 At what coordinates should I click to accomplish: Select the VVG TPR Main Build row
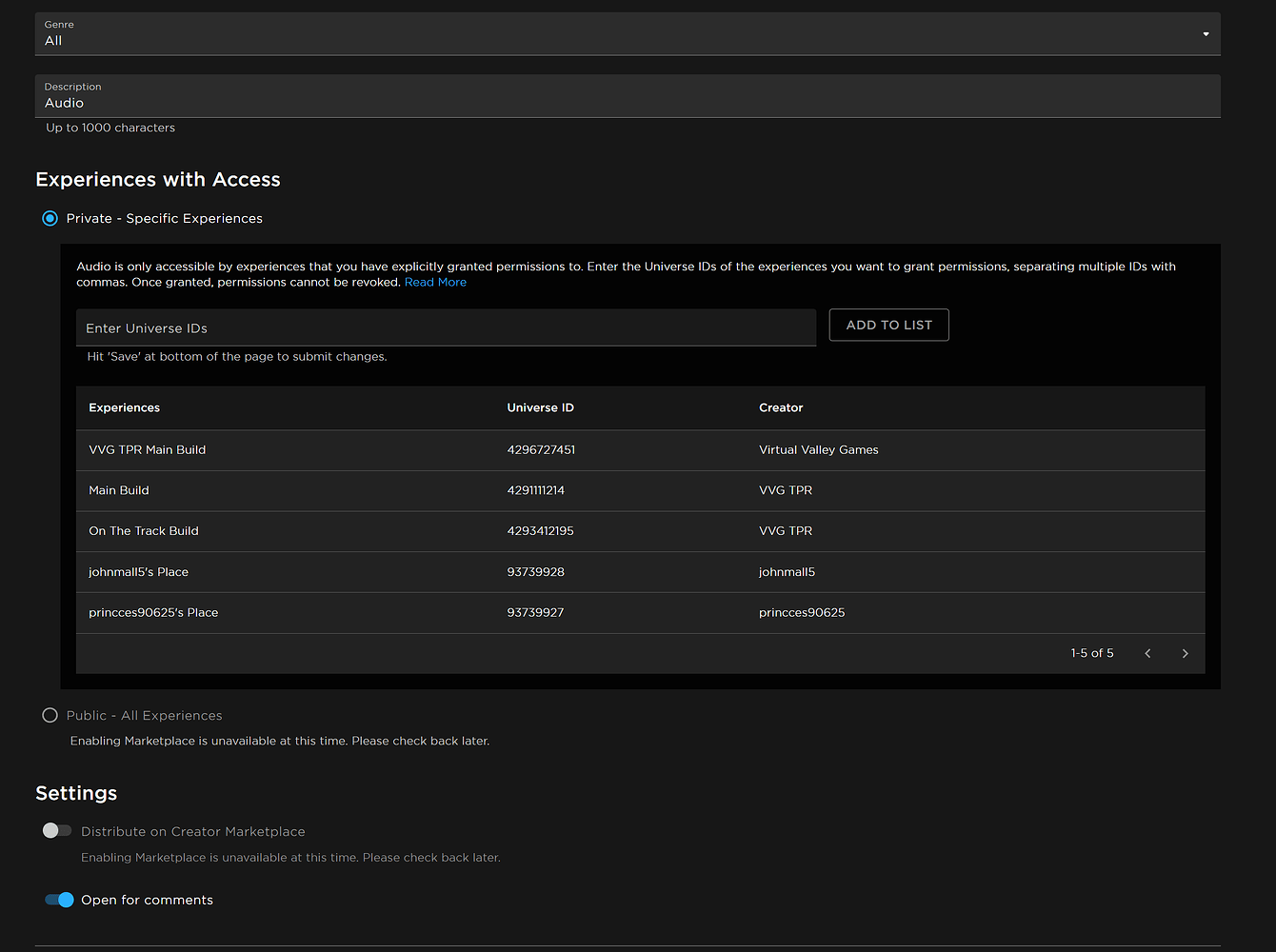click(x=148, y=449)
